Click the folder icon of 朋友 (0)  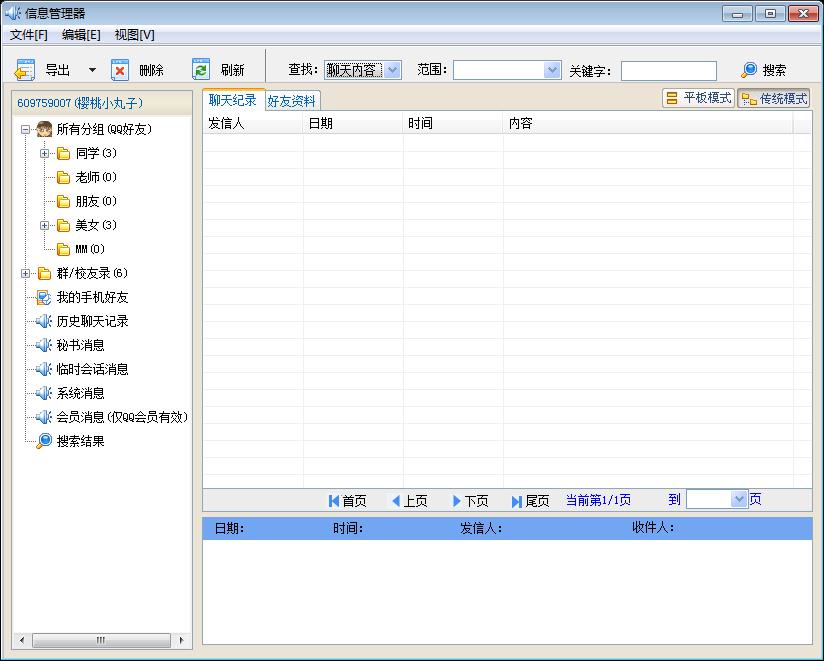point(64,201)
